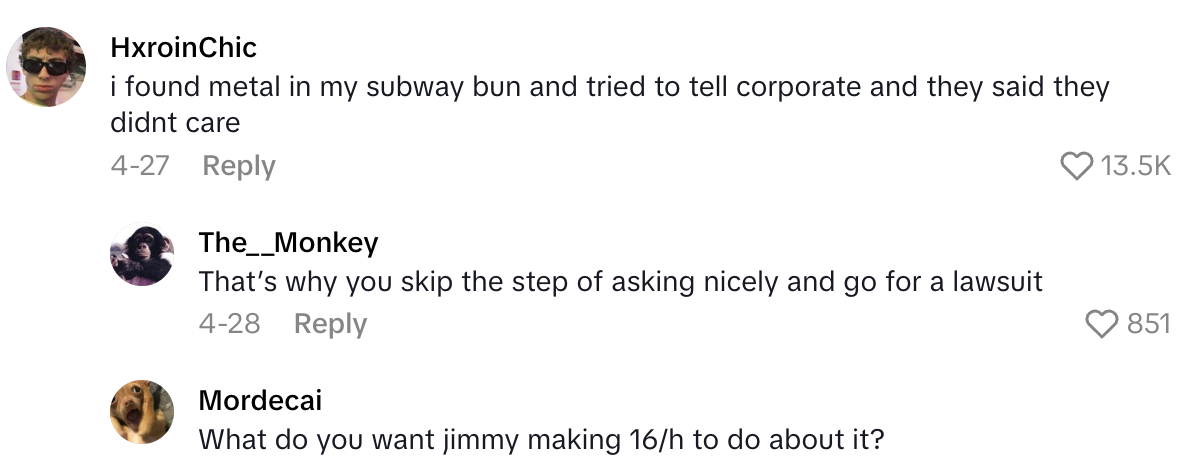Open The__Monkey's chimp avatar
This screenshot has height=468, width=1198.
(x=143, y=254)
